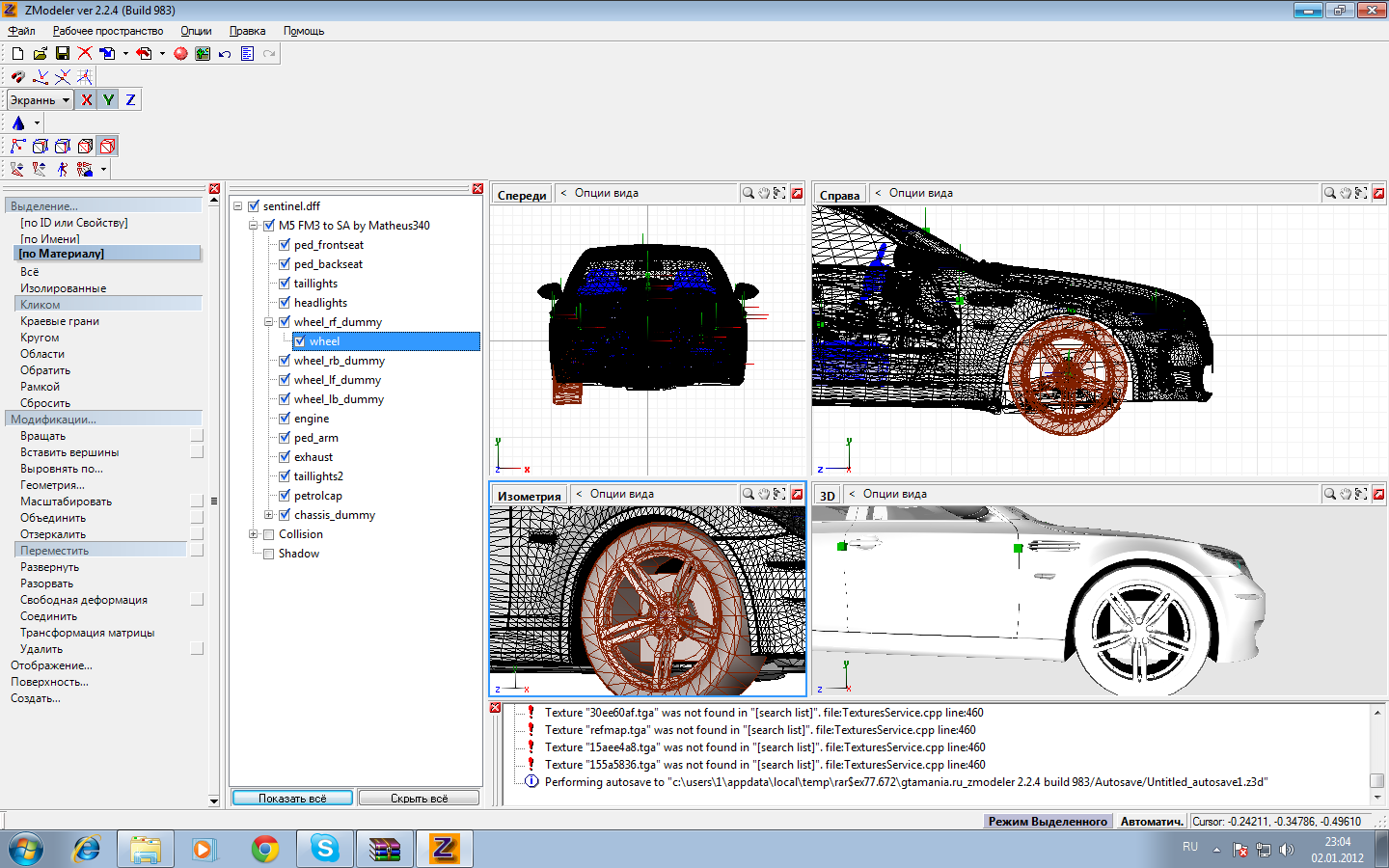
Task: Click the textures browser cactus icon
Action: pos(203,54)
